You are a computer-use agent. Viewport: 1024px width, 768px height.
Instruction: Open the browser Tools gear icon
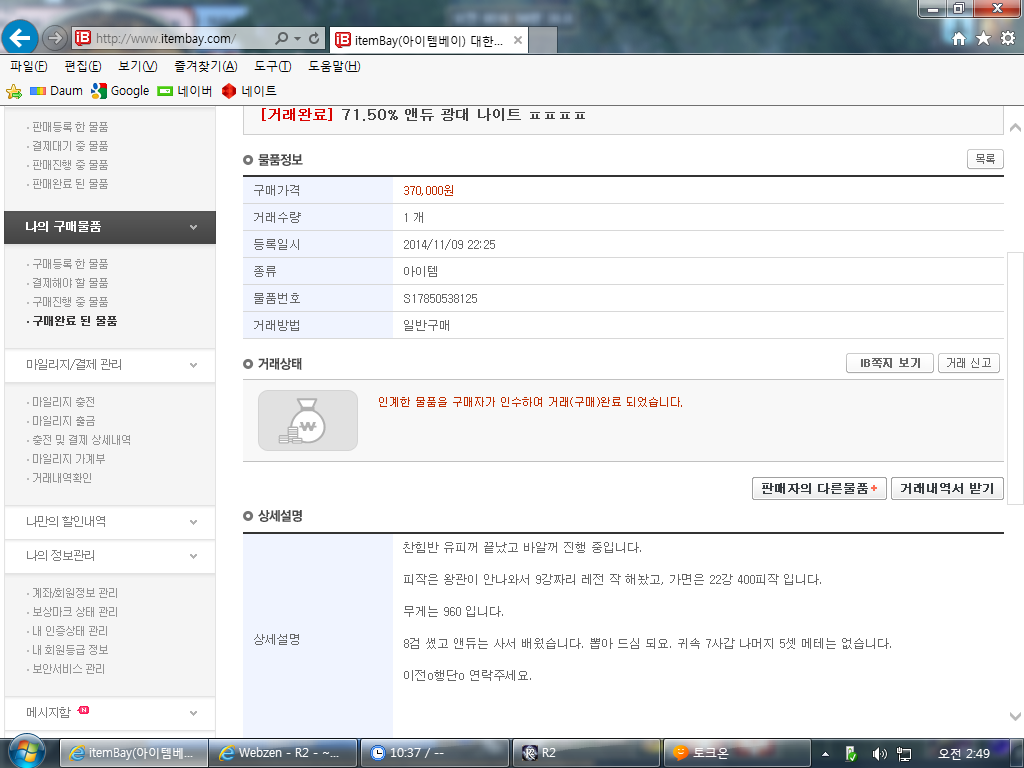point(1007,38)
